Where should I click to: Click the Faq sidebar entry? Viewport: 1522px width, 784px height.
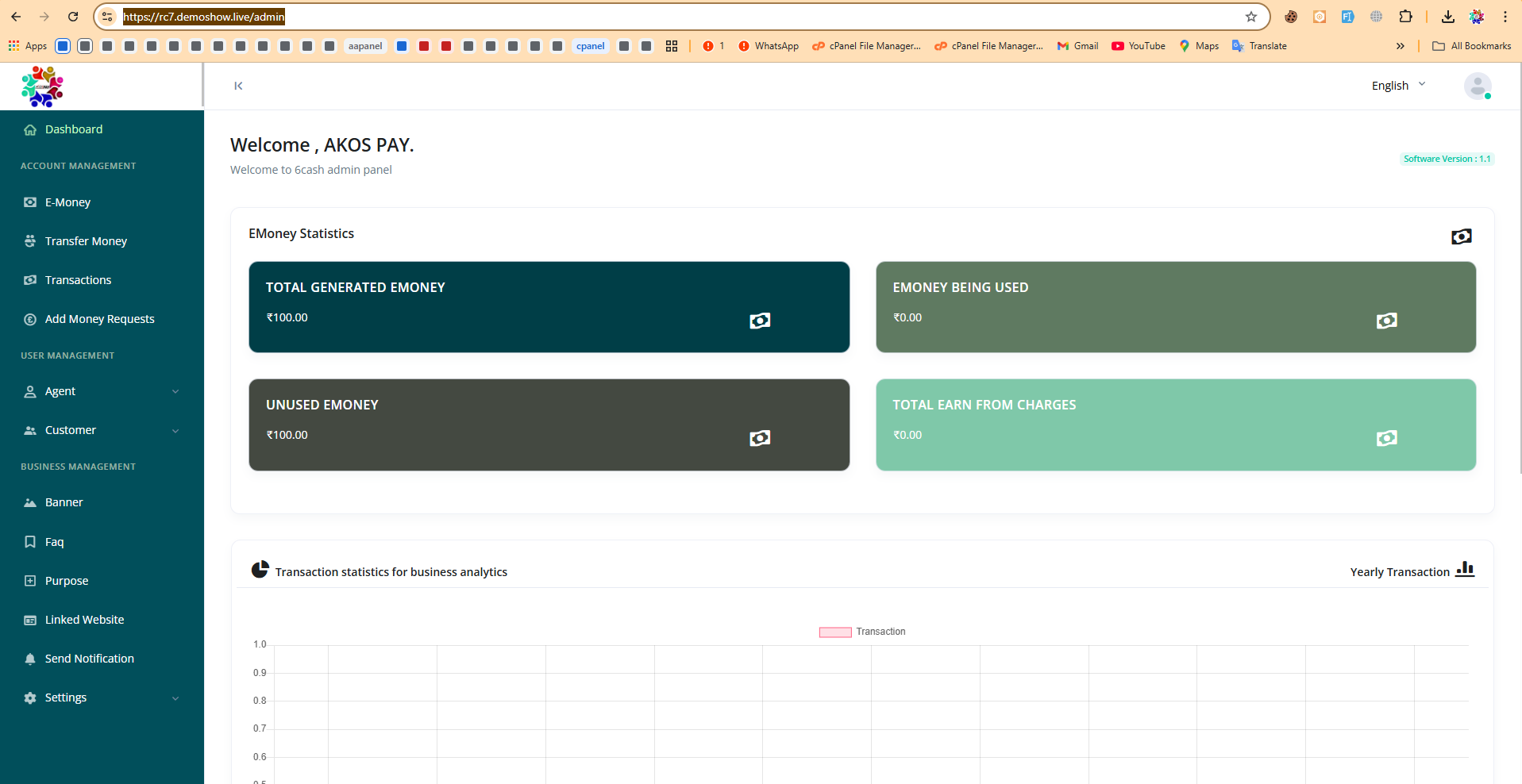click(x=55, y=542)
